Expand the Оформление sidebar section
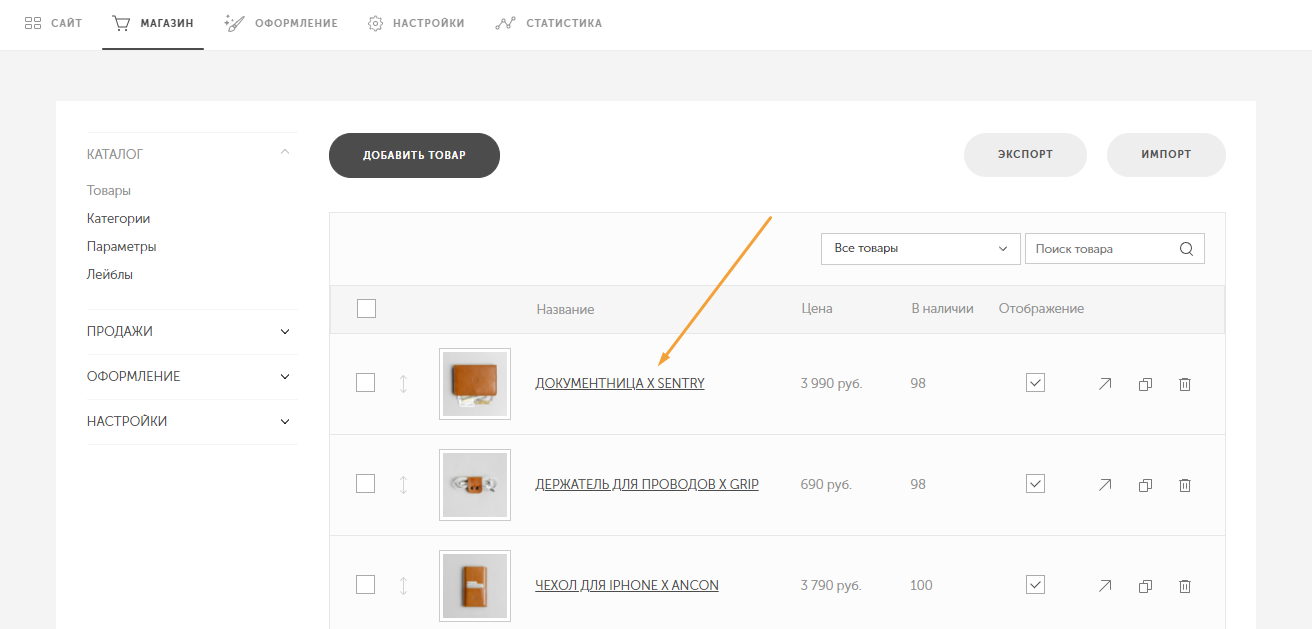 [x=285, y=377]
